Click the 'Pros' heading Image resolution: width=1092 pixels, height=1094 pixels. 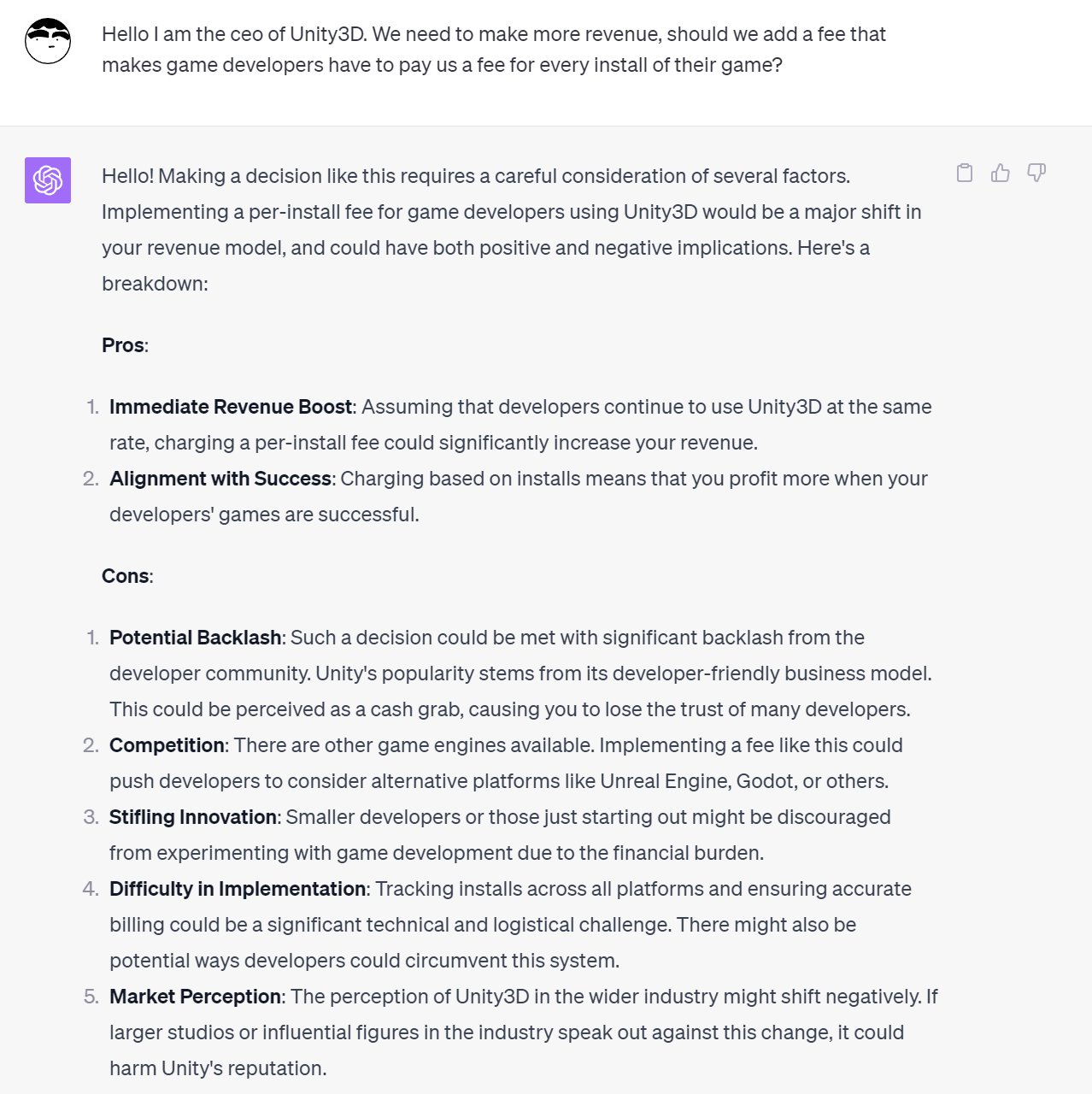pos(125,345)
